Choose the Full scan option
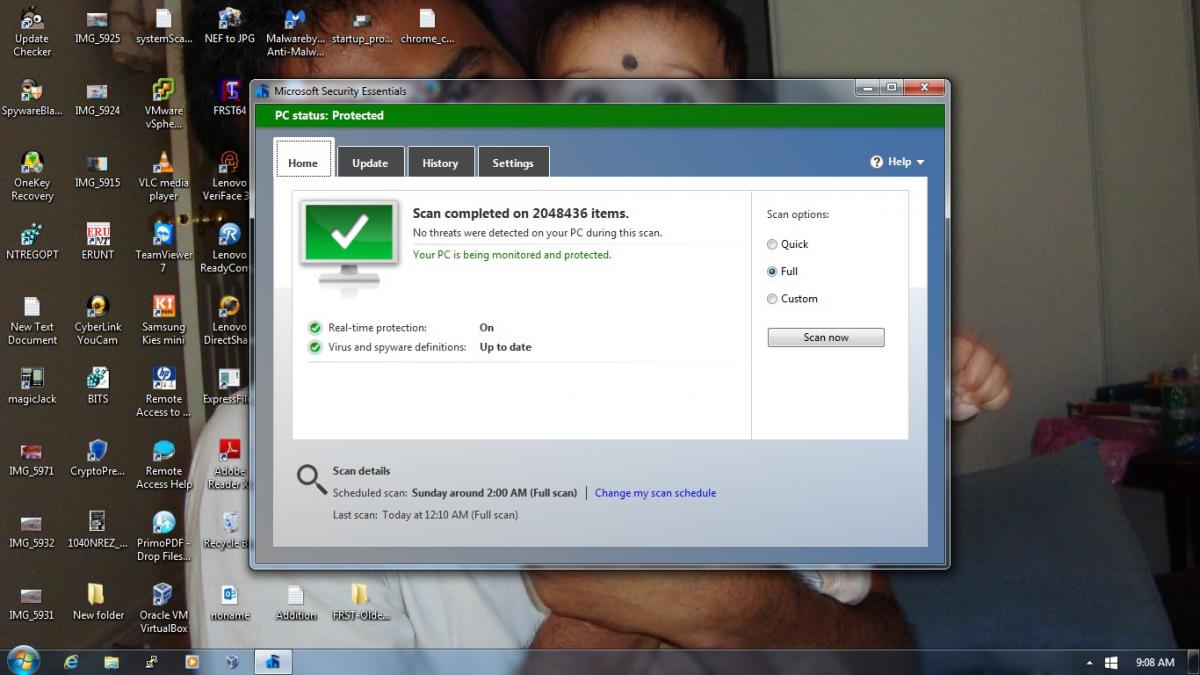Viewport: 1200px width, 675px height. 782,271
